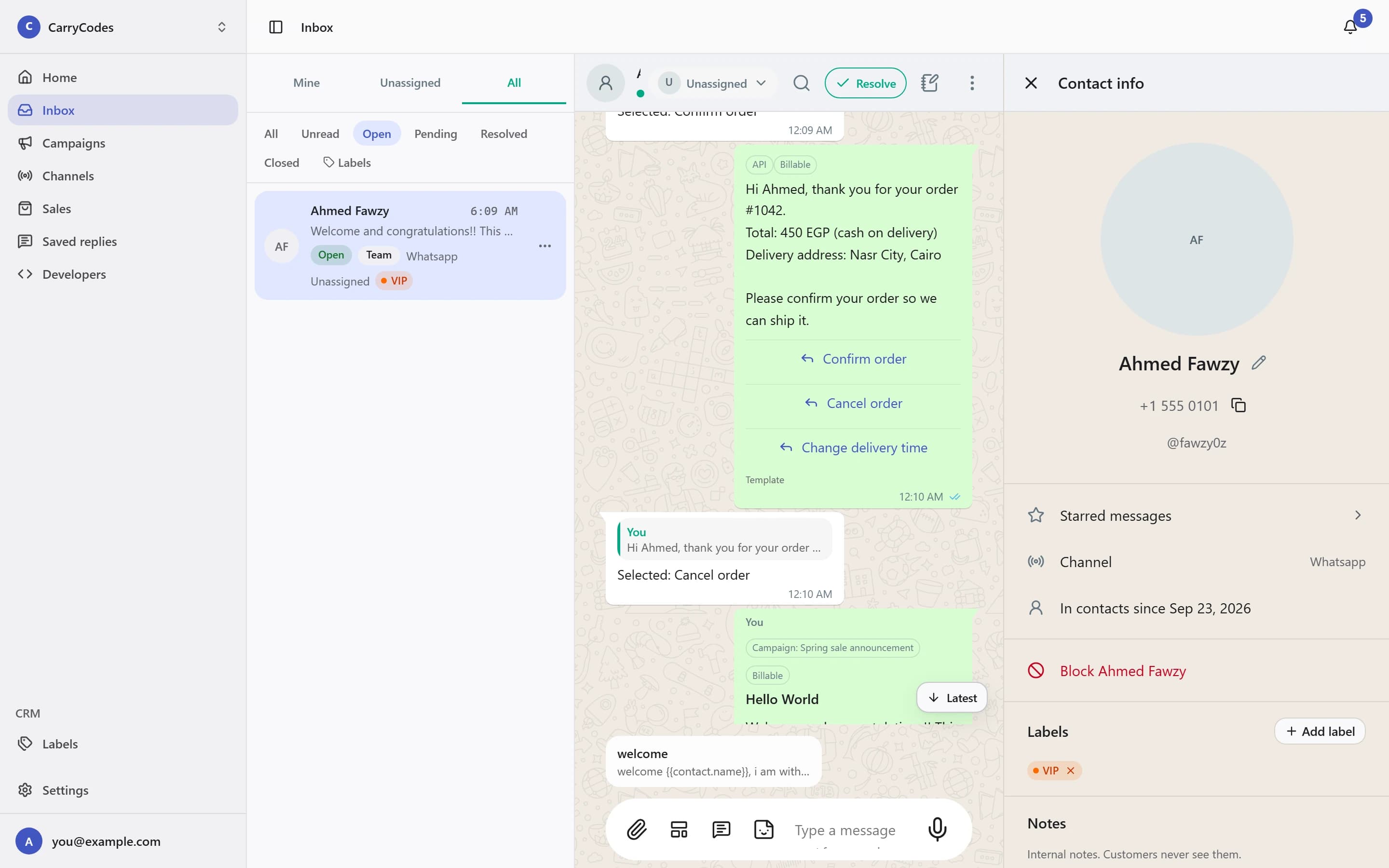This screenshot has height=868, width=1389.
Task: Open the contact avatar in chat header
Action: point(606,83)
